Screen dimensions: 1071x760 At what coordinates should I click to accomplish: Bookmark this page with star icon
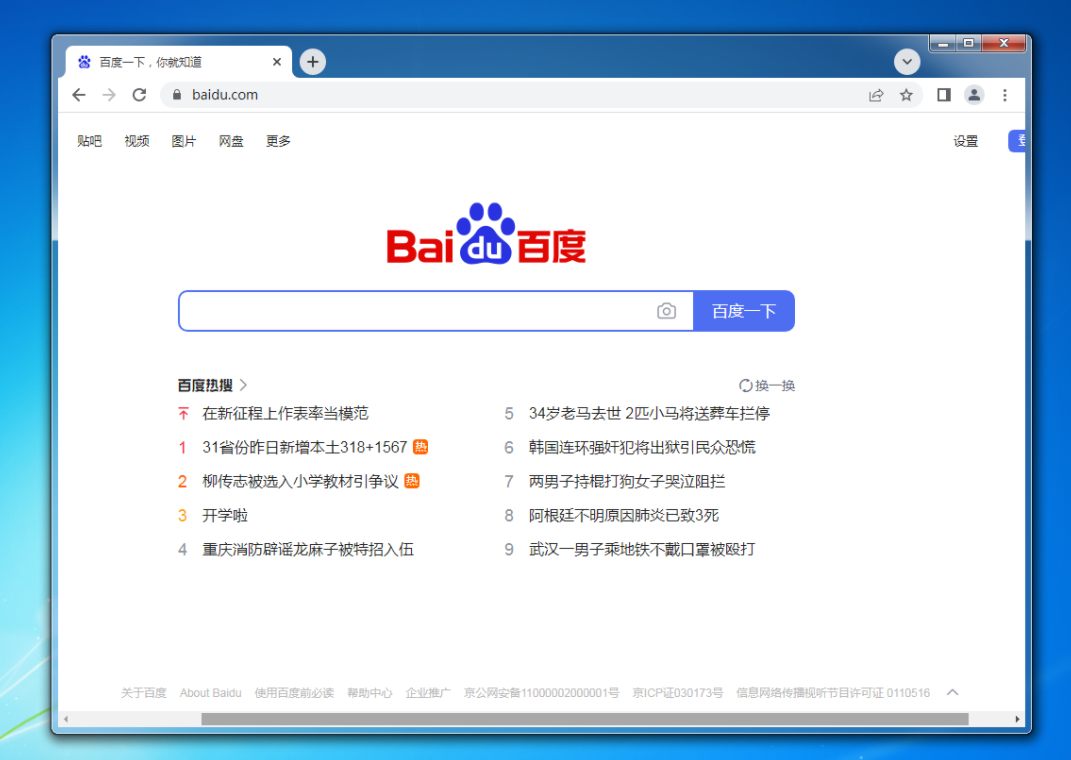click(x=906, y=95)
